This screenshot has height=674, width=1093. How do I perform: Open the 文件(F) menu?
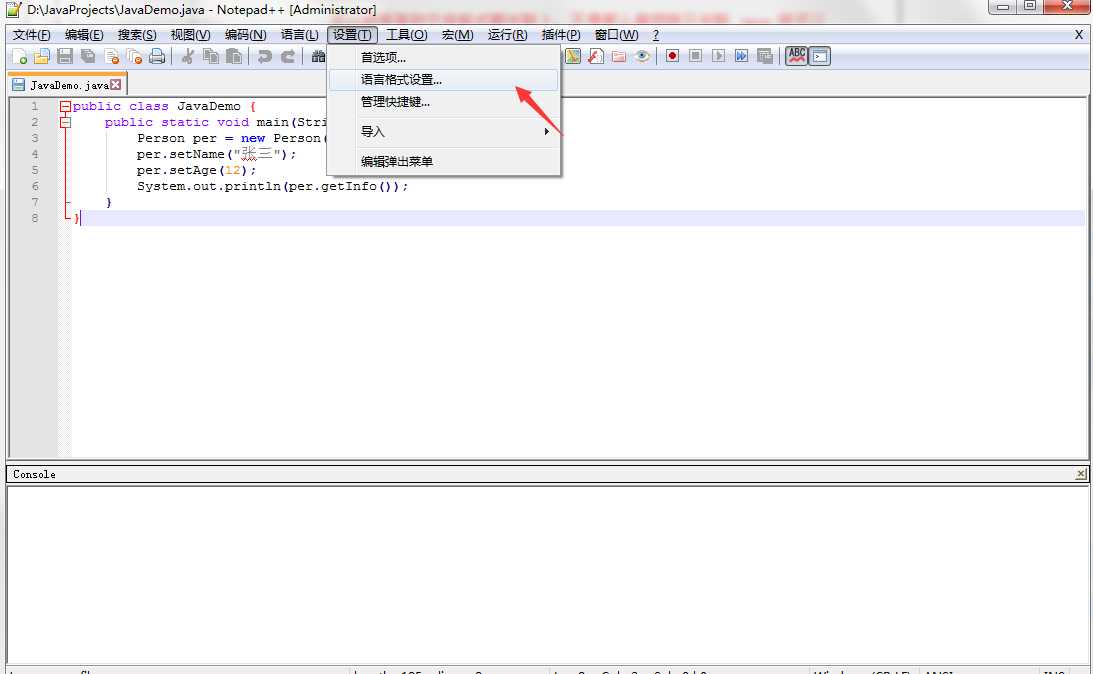[x=31, y=35]
